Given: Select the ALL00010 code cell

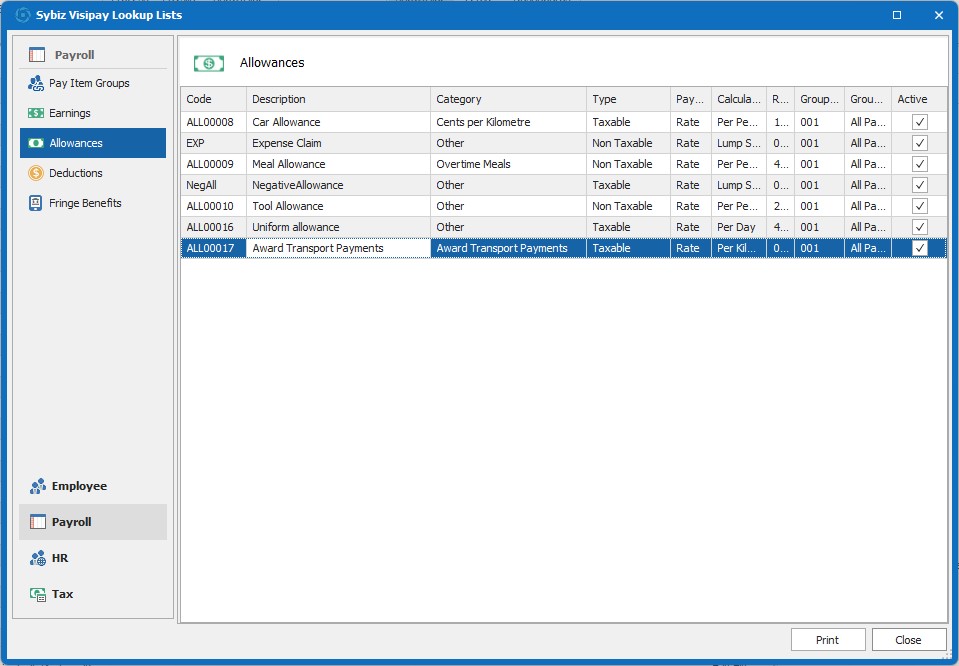Looking at the screenshot, I should 213,206.
